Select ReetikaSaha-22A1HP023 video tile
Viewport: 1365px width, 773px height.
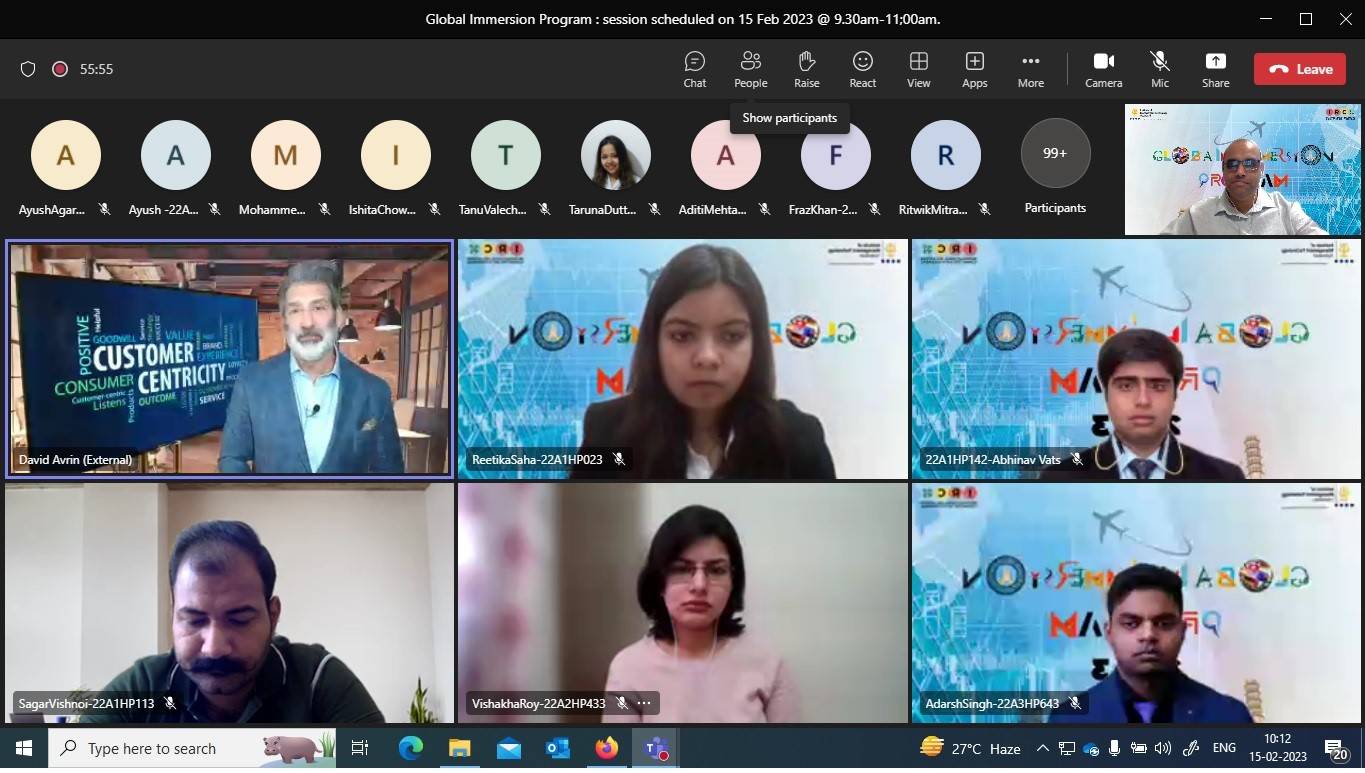tap(683, 359)
